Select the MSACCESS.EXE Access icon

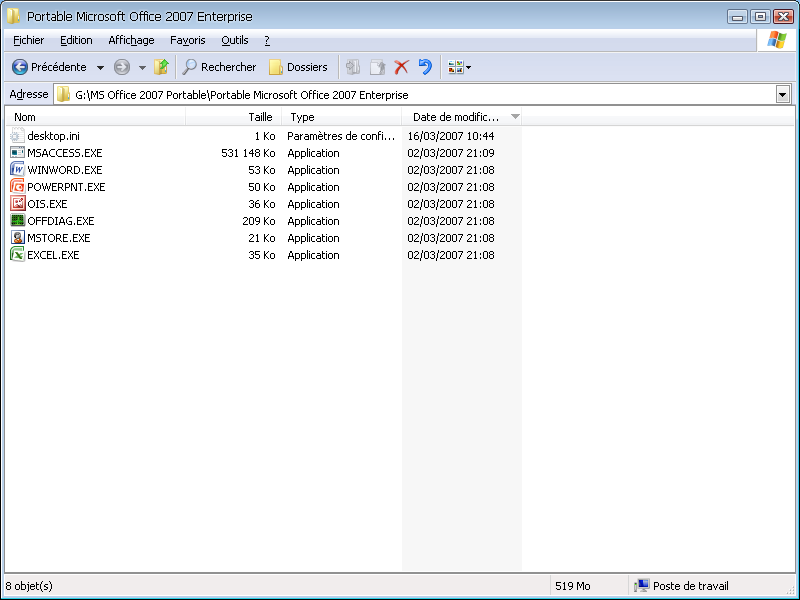tap(17, 153)
